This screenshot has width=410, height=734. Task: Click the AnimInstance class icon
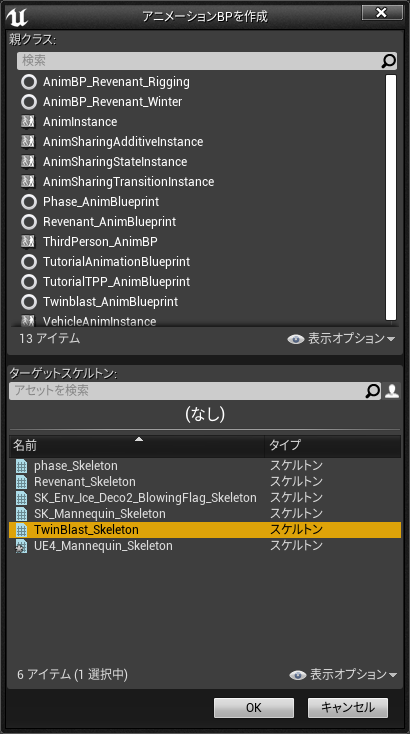click(29, 122)
